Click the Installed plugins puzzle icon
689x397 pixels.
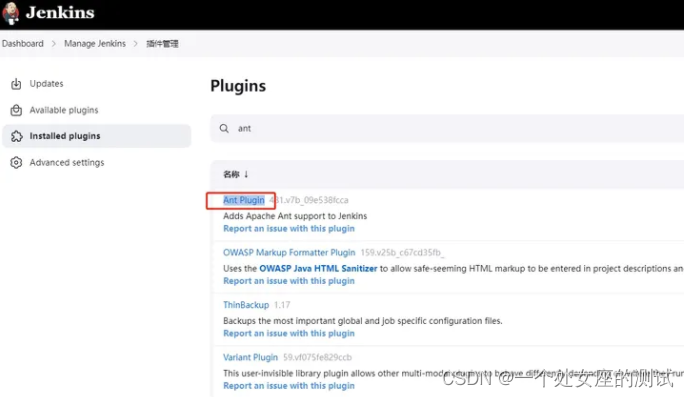click(x=17, y=136)
